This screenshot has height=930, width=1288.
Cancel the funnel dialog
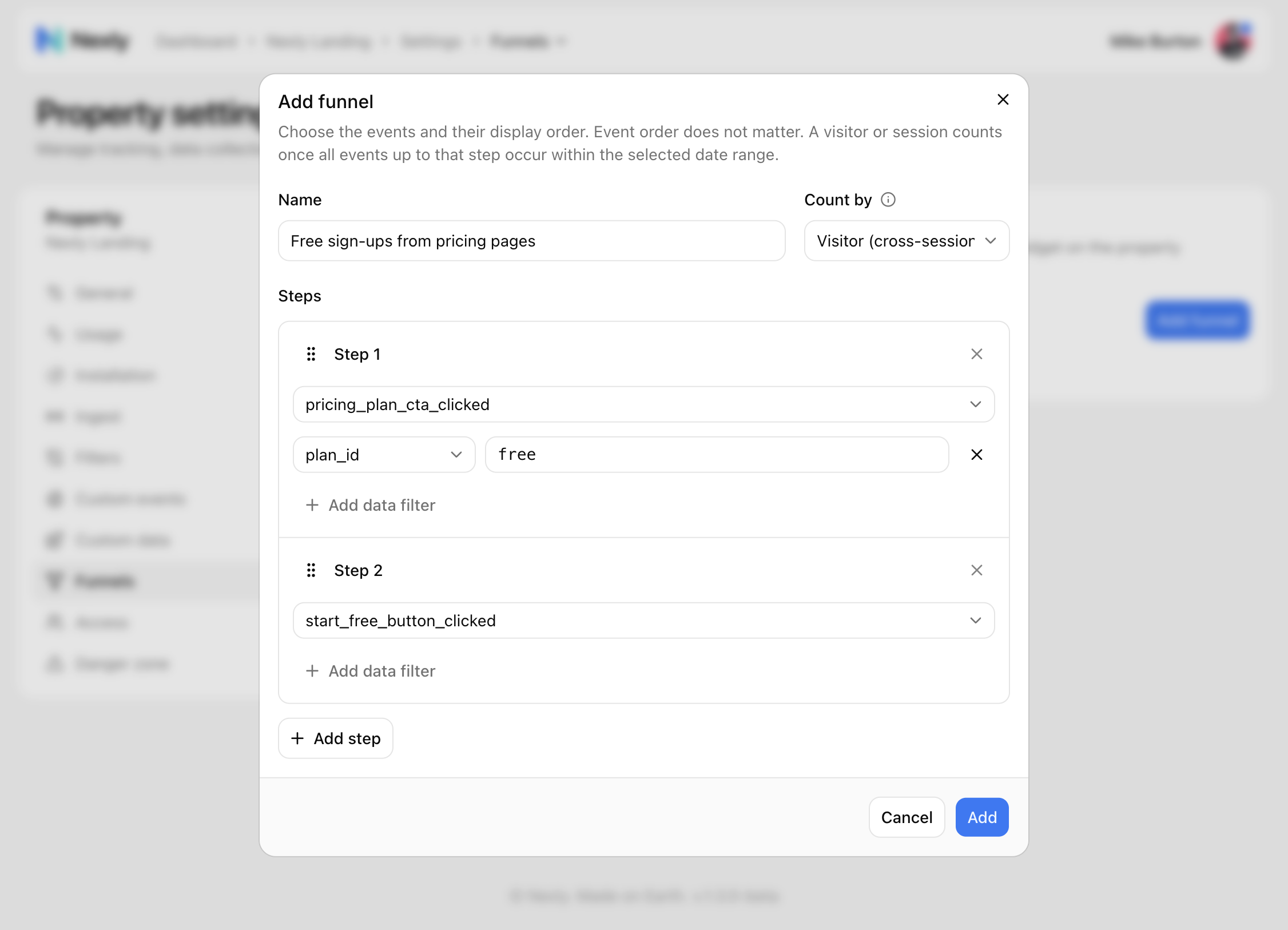click(907, 817)
